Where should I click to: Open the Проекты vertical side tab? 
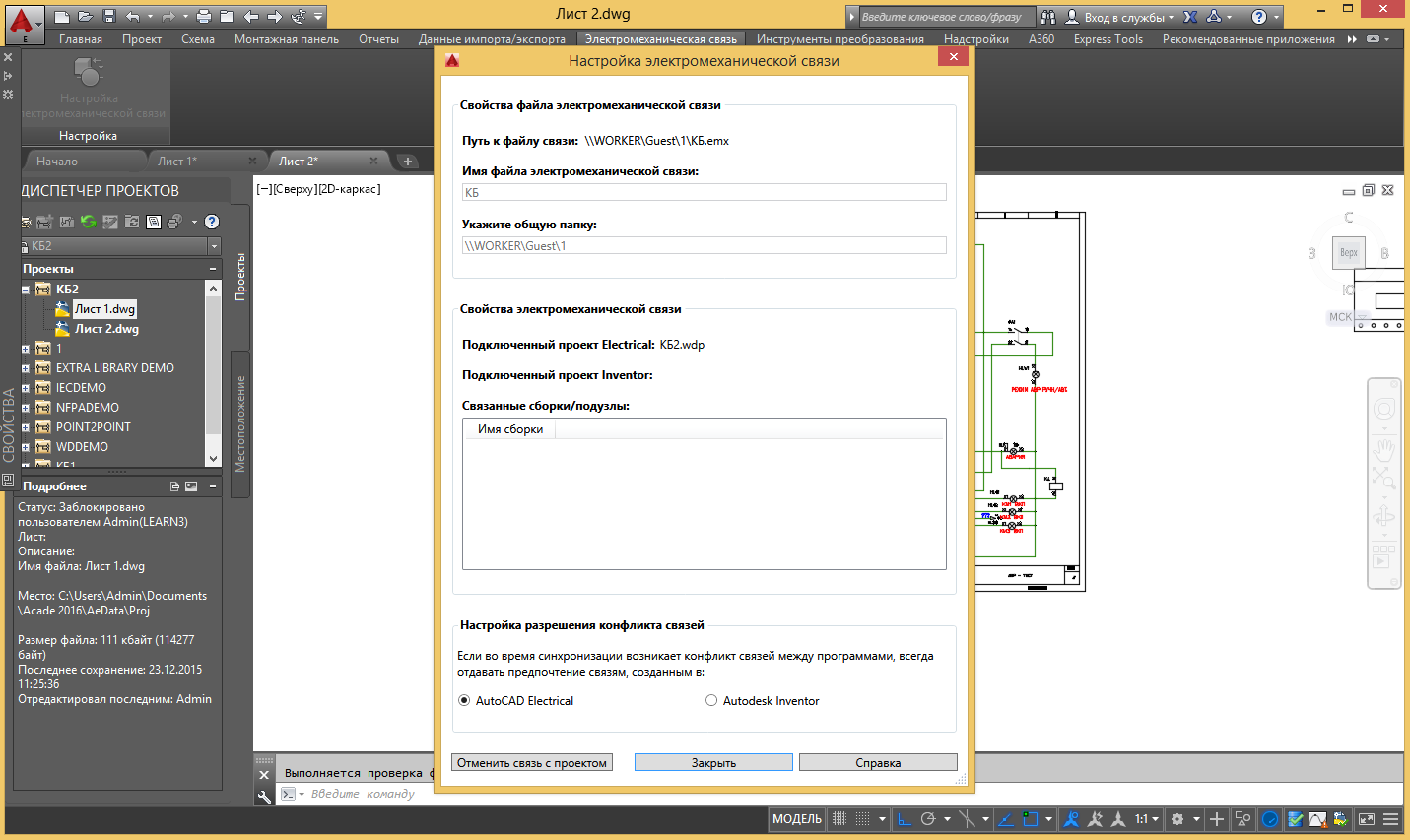239,277
